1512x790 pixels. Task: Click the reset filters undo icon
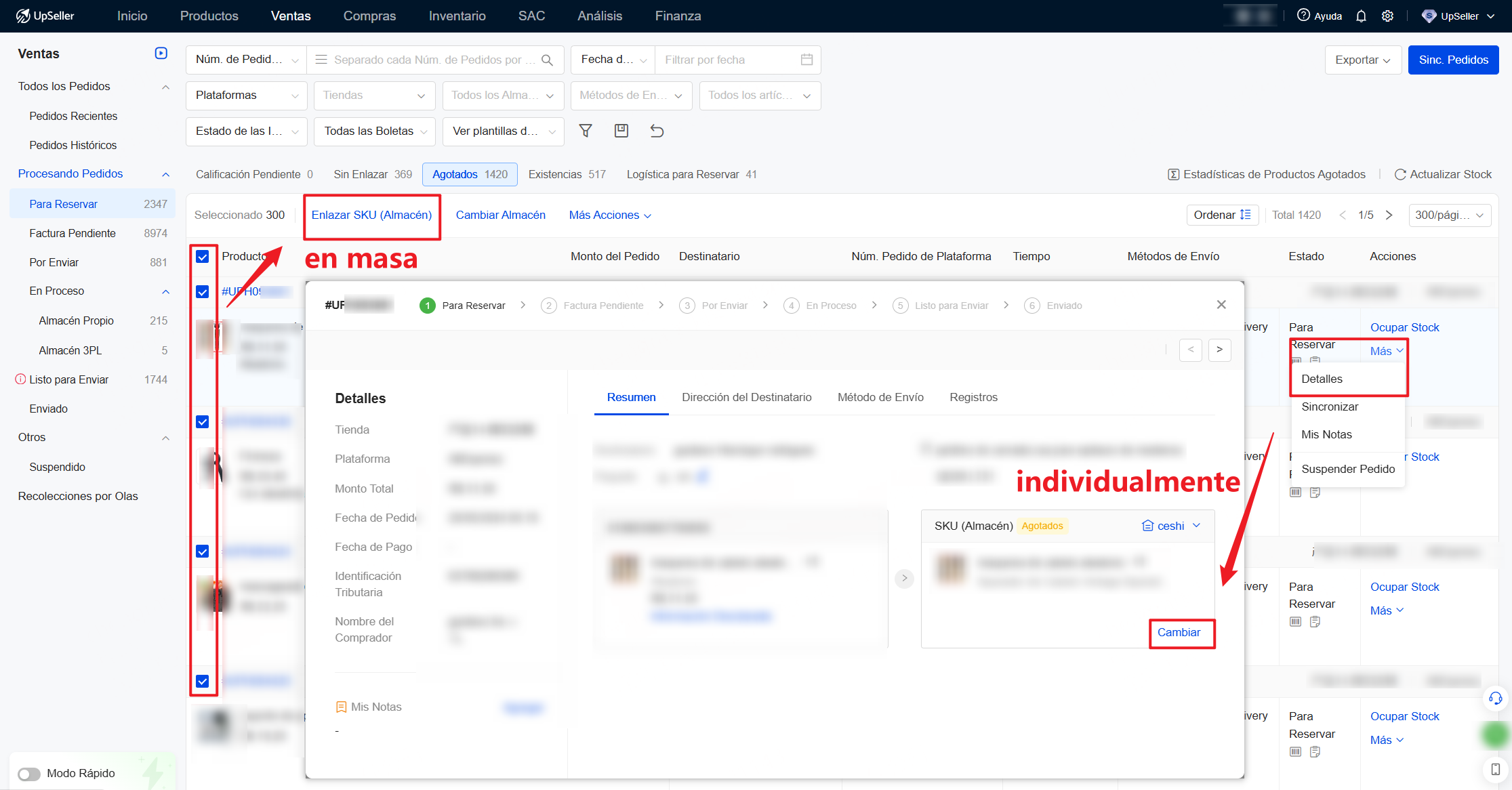pyautogui.click(x=657, y=131)
